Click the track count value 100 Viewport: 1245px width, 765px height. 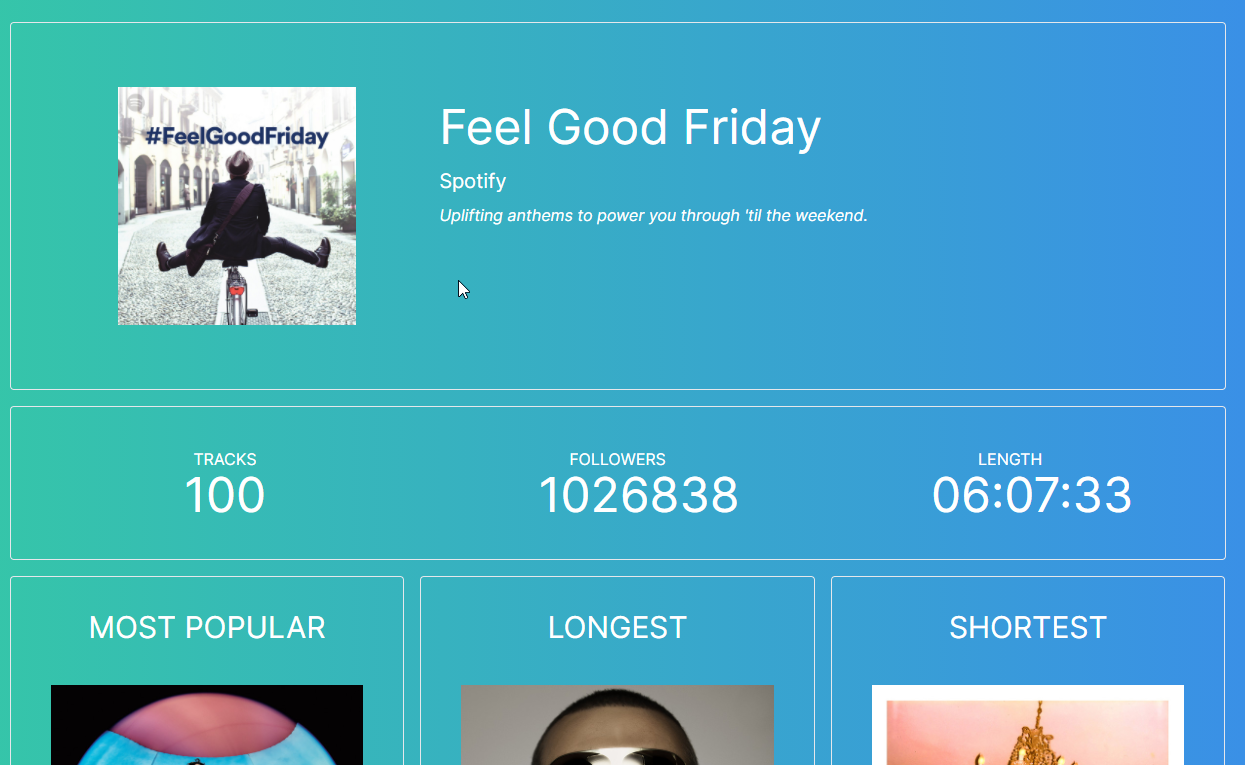(x=225, y=496)
